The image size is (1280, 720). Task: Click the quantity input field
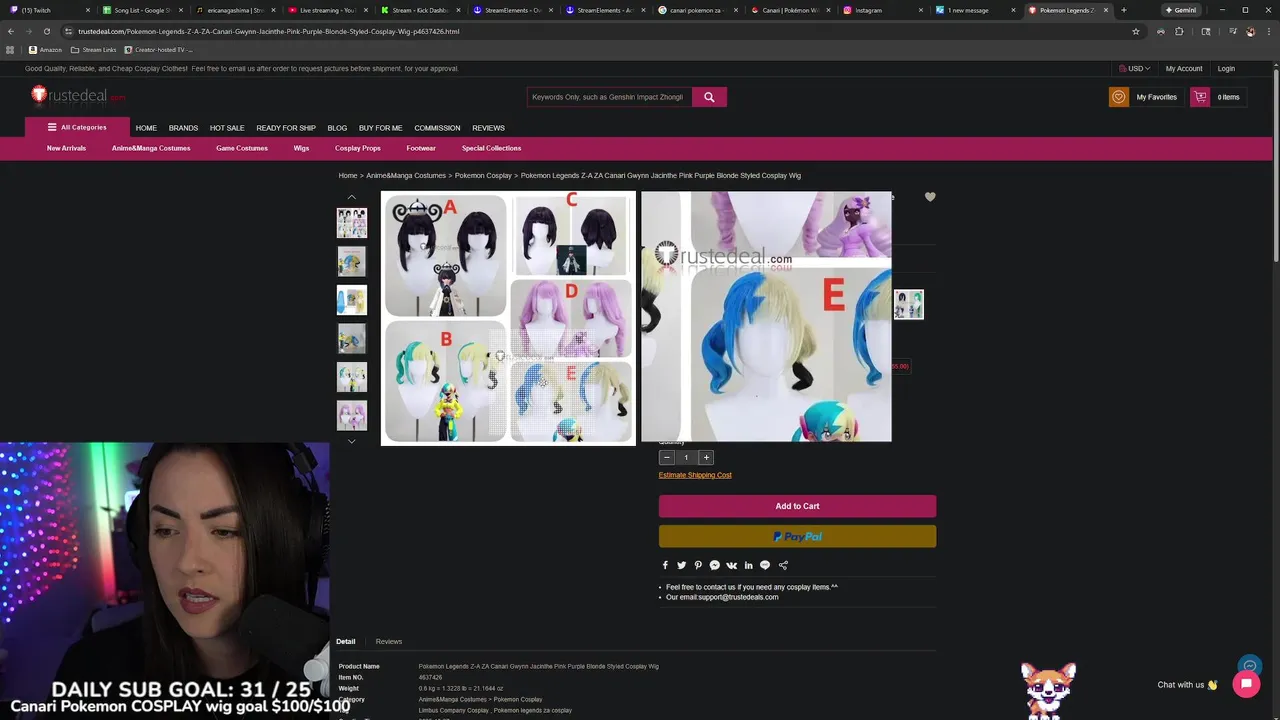[x=686, y=457]
